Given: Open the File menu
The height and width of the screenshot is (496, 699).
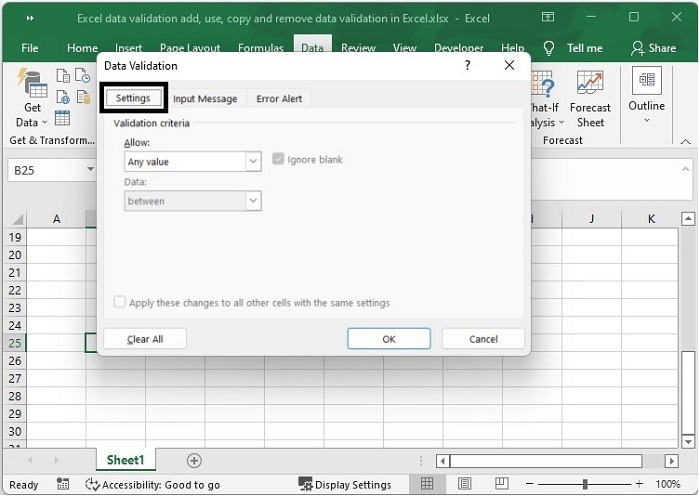Looking at the screenshot, I should point(30,48).
